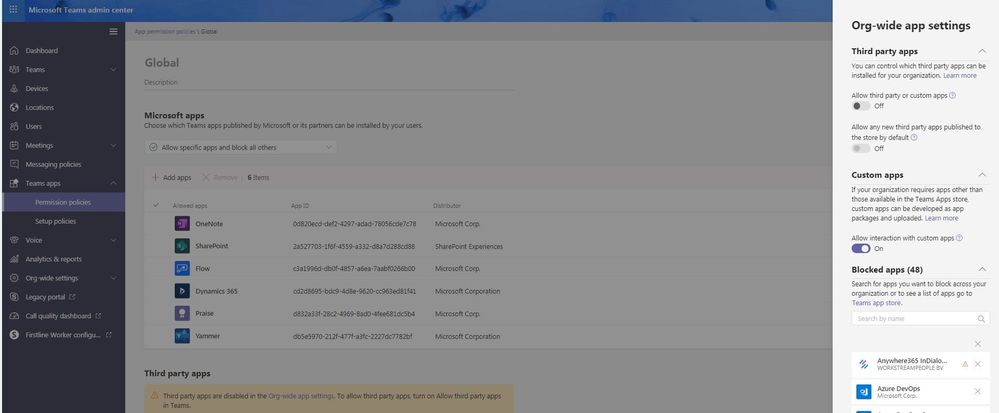
Task: Open the Teams app store link
Action: pos(875,303)
